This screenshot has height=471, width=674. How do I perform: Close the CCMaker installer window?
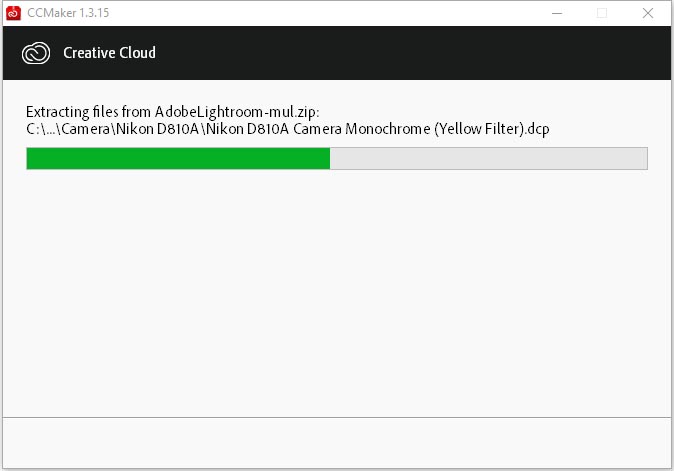pyautogui.click(x=648, y=13)
